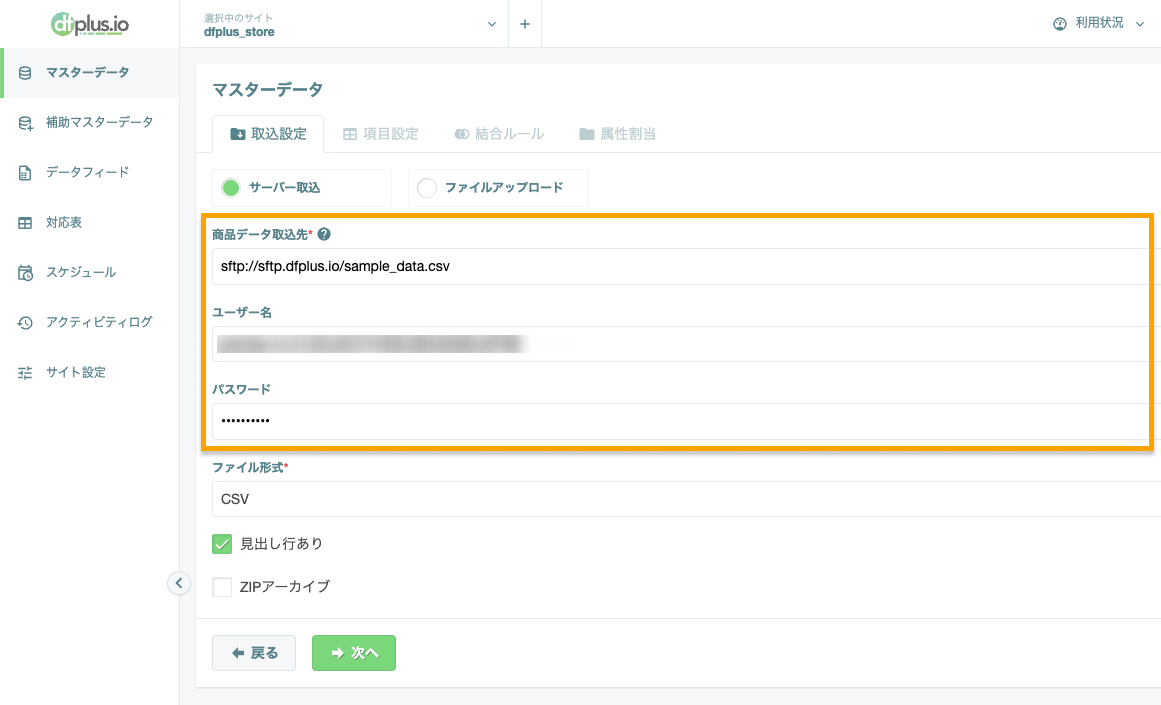Open スケジュール calendar icon
Viewport: 1161px width, 705px height.
pos(25,273)
